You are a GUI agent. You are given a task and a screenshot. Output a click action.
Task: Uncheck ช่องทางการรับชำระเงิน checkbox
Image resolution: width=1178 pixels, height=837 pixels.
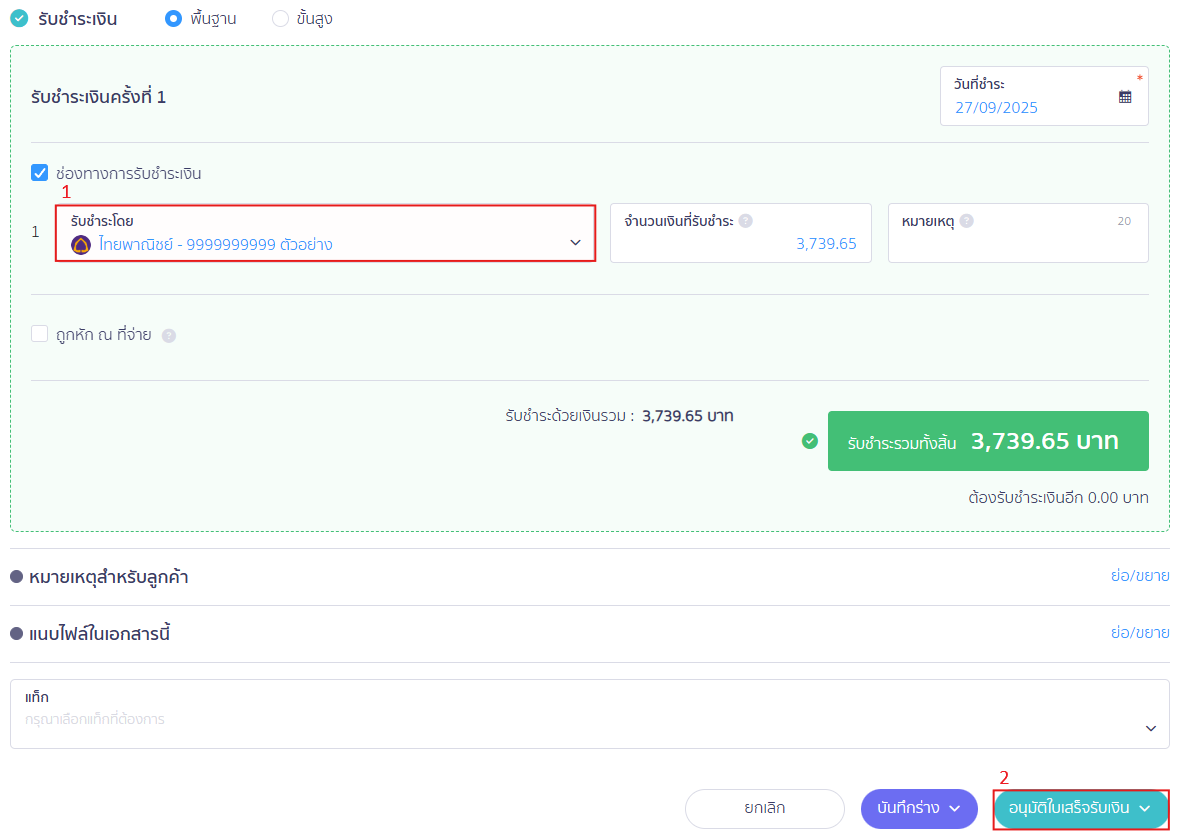point(40,173)
